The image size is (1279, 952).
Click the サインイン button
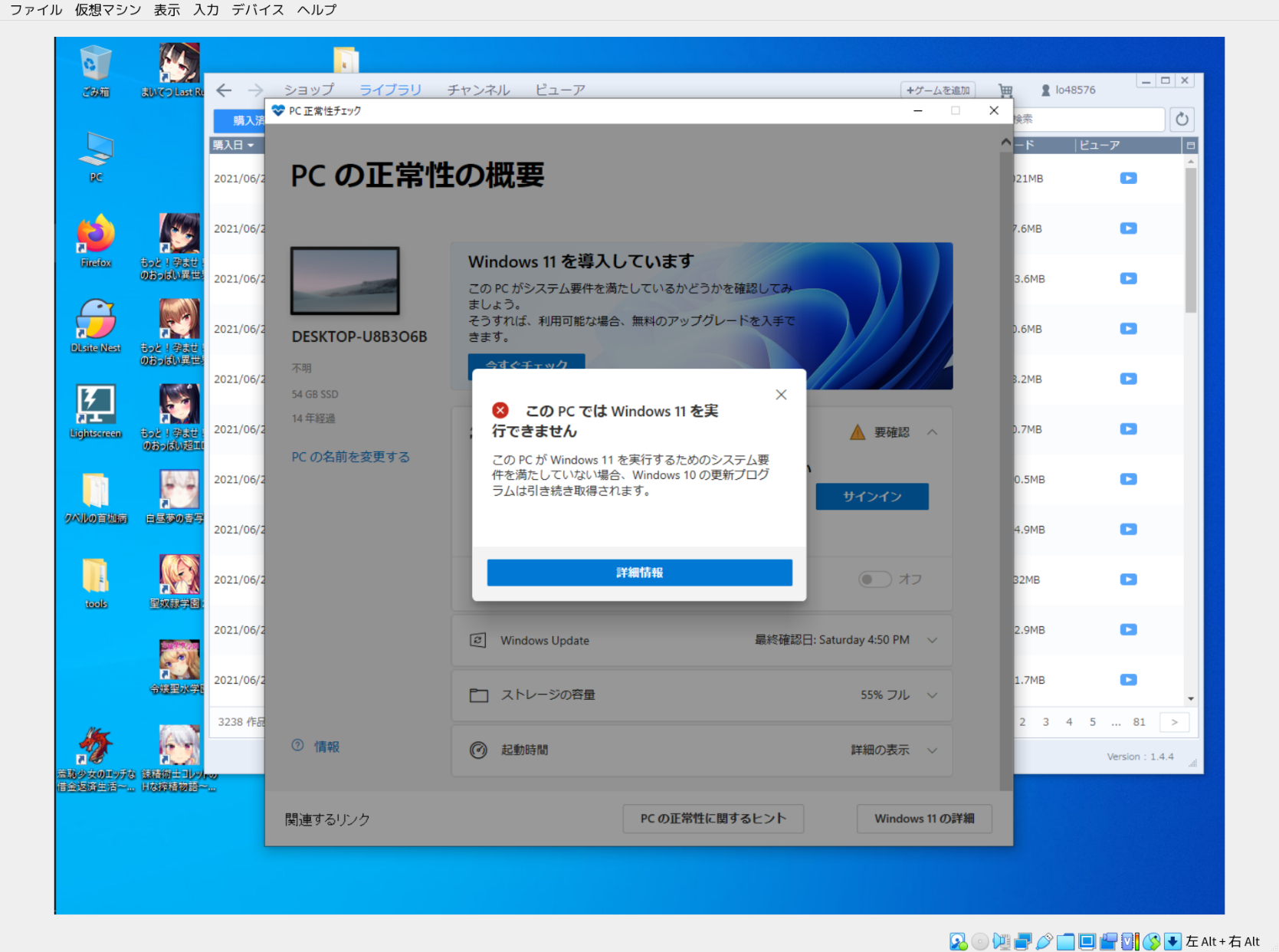point(872,497)
